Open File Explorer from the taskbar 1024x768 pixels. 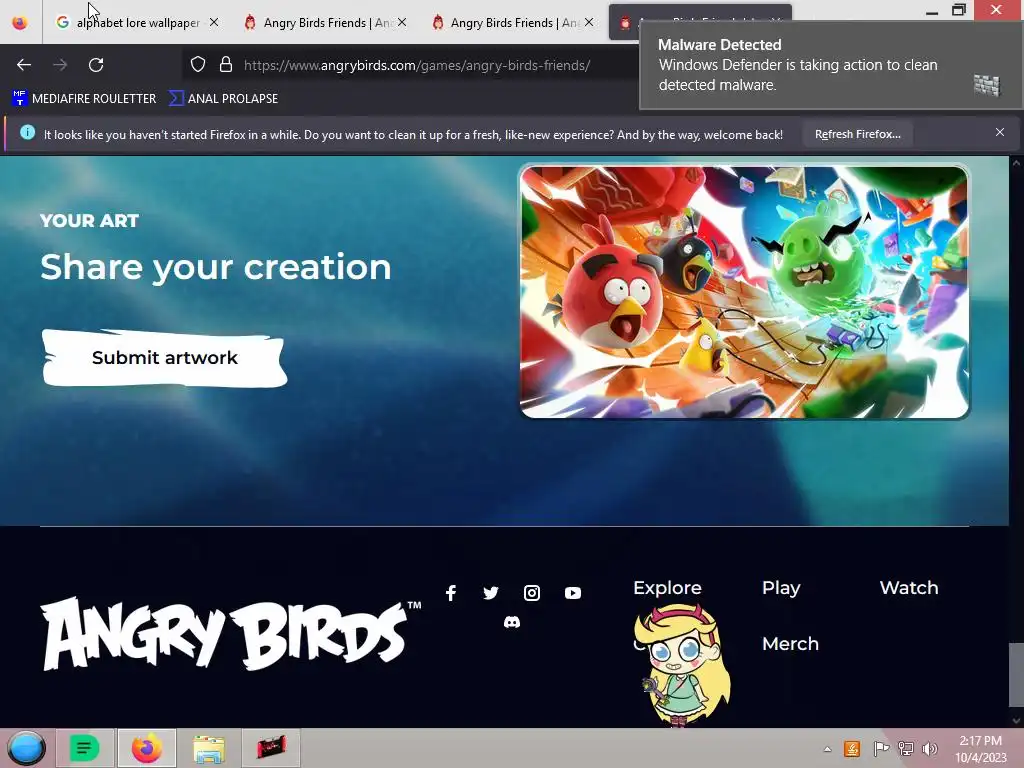pyautogui.click(x=209, y=748)
